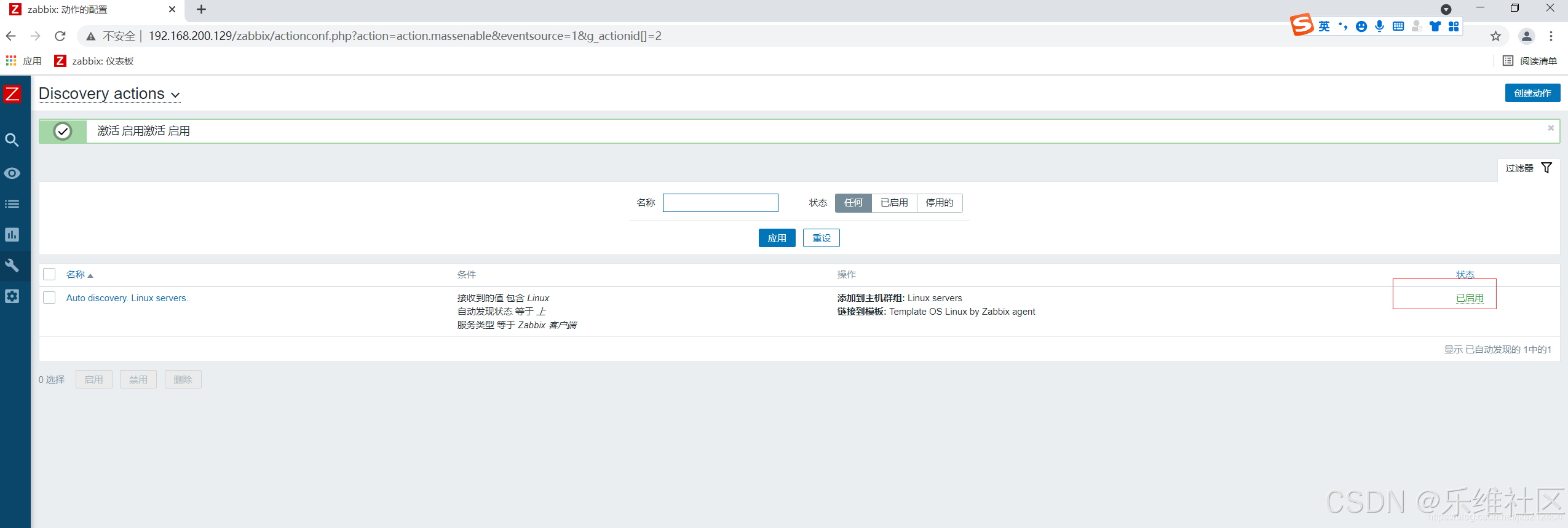Click the browser address bar URL
The width and height of the screenshot is (1568, 528).
pos(405,36)
